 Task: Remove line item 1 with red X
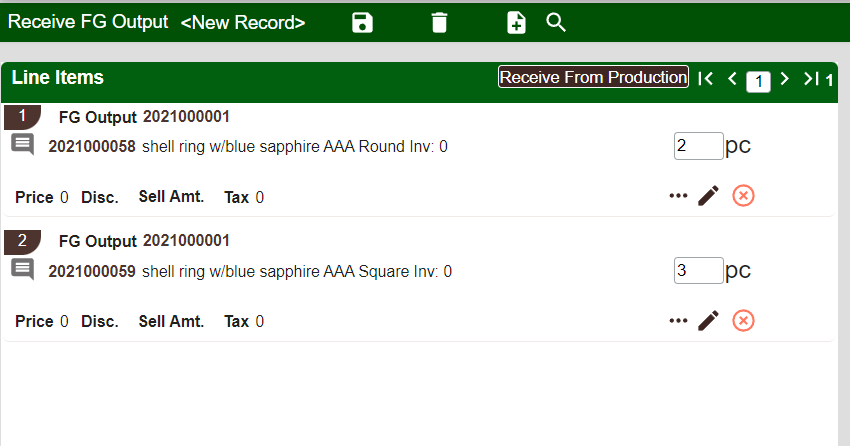742,196
